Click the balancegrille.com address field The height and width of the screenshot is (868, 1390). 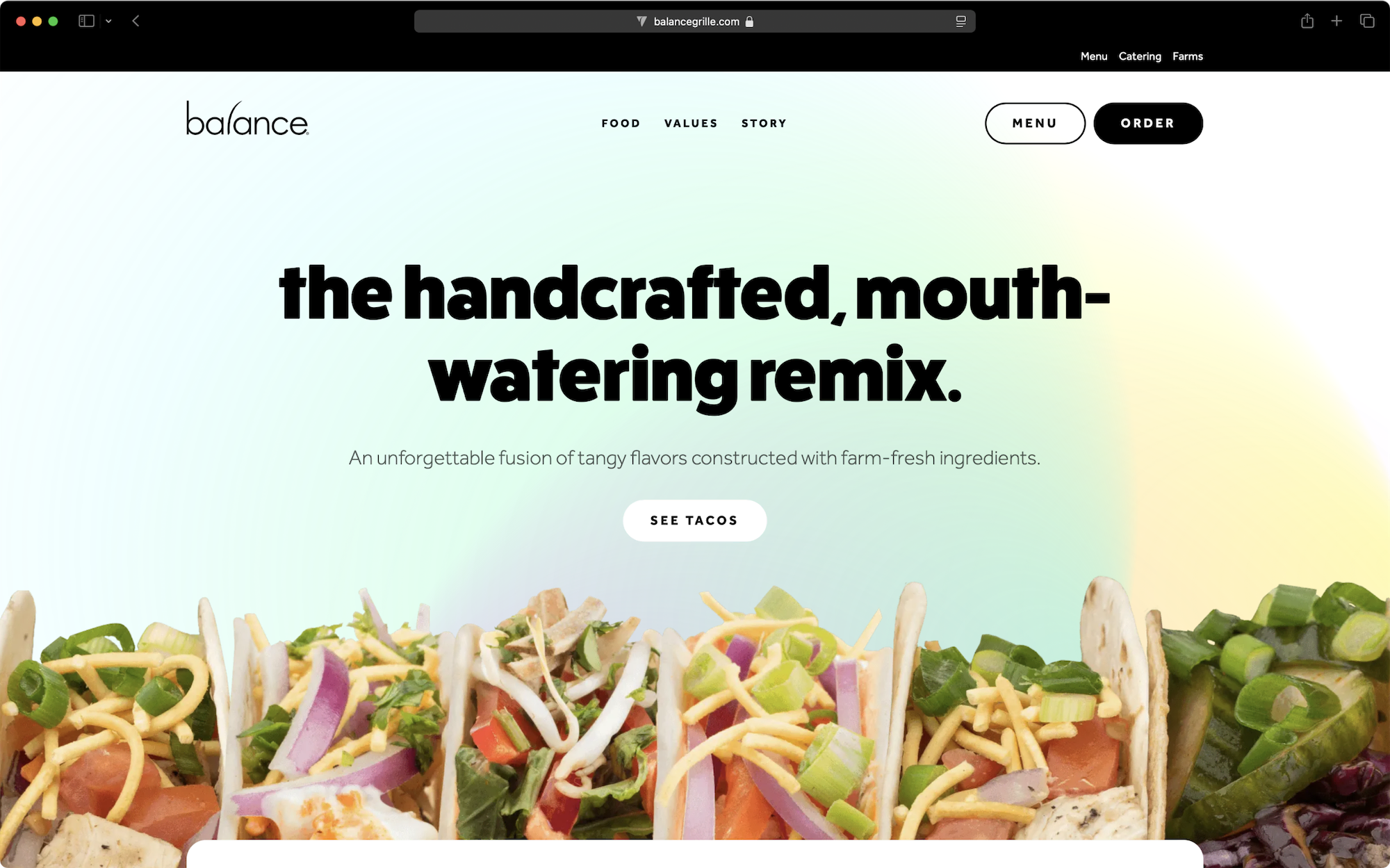coord(695,22)
